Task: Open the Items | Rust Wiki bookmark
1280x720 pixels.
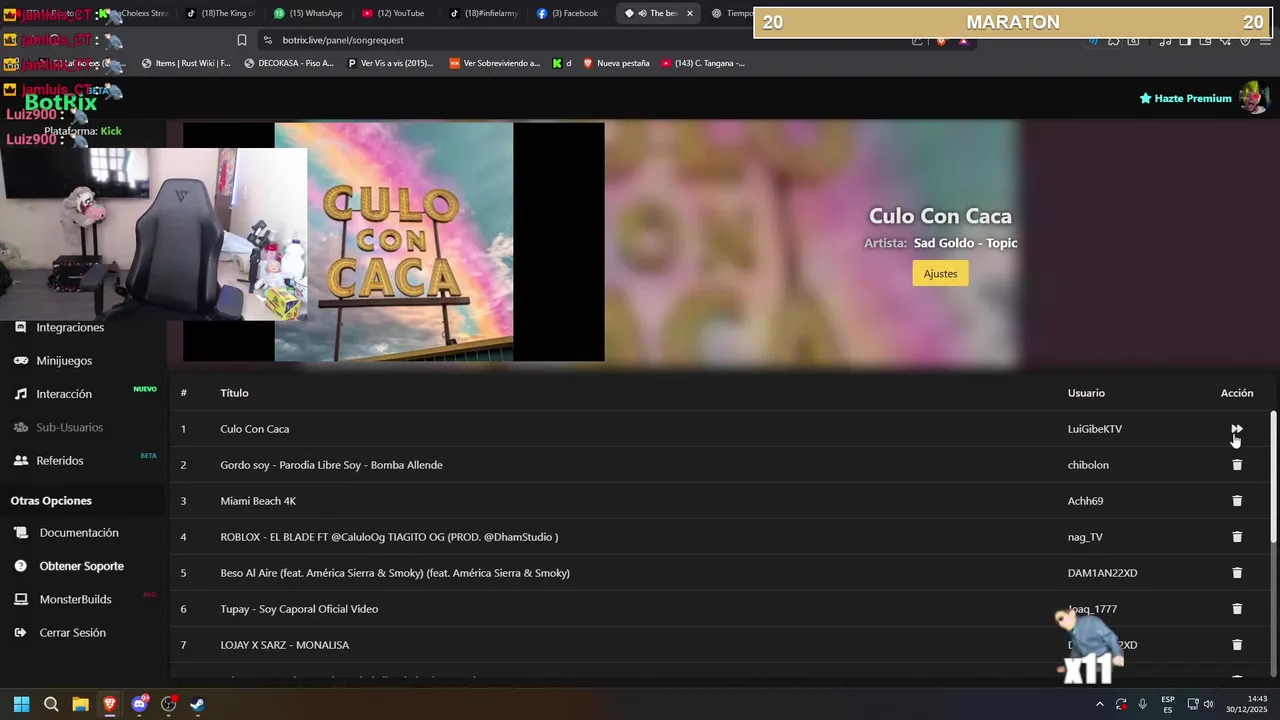Action: pos(186,63)
